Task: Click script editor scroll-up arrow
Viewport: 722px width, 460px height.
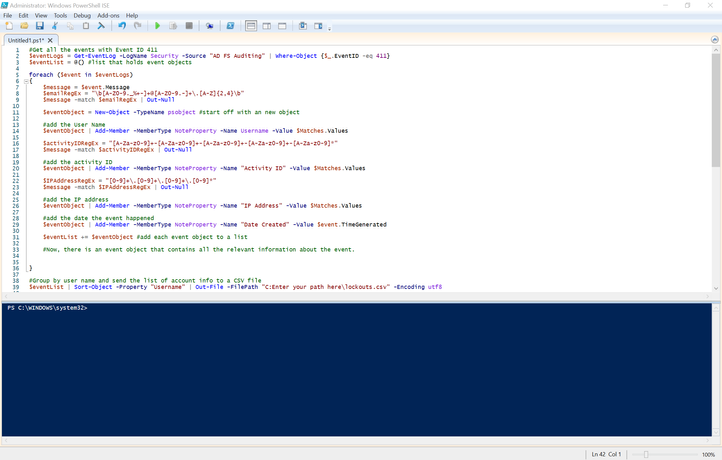Action: tap(716, 50)
